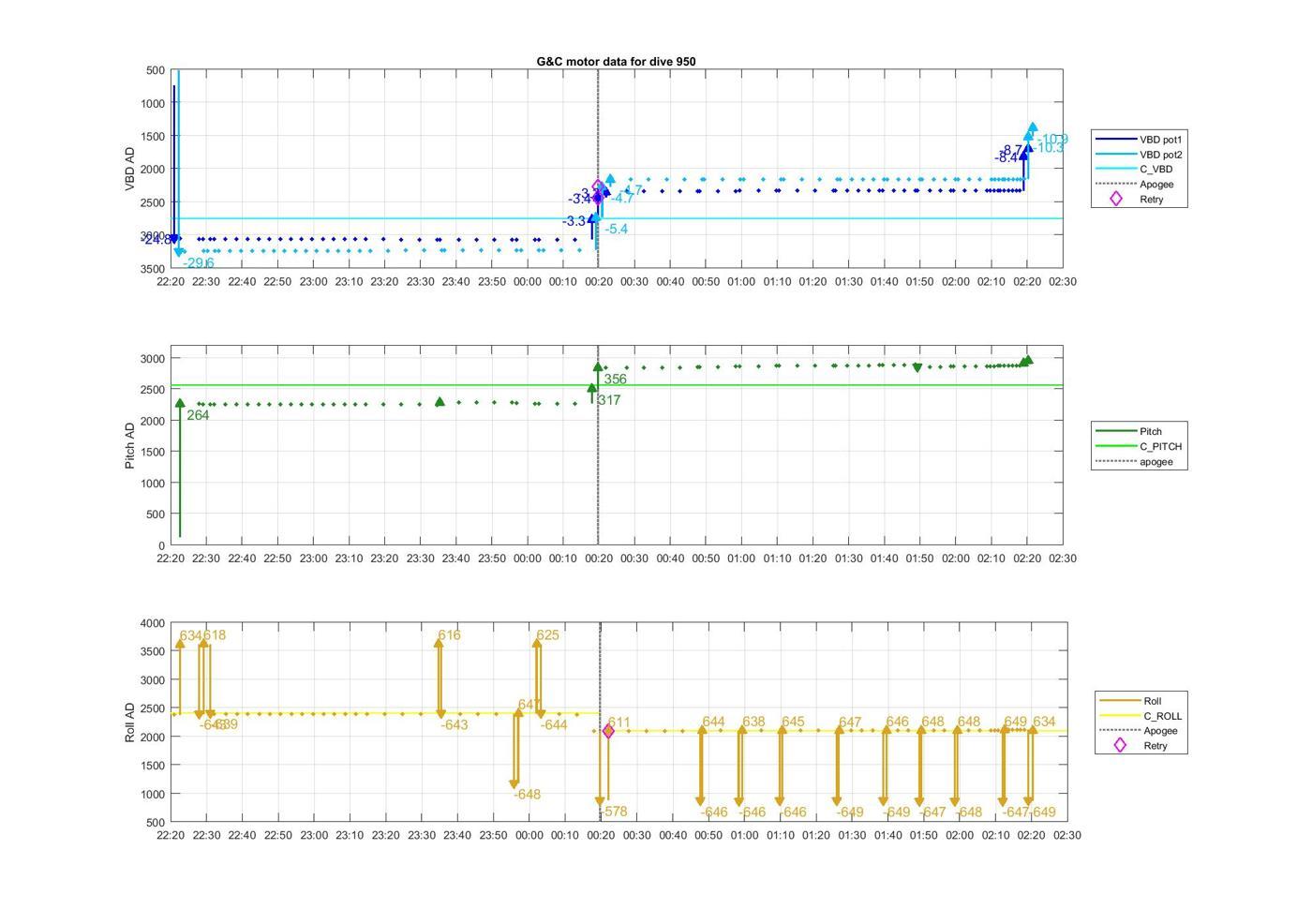Click the 625 data label in the Roll plot
This screenshot has width=1312, height=924.
547,634
